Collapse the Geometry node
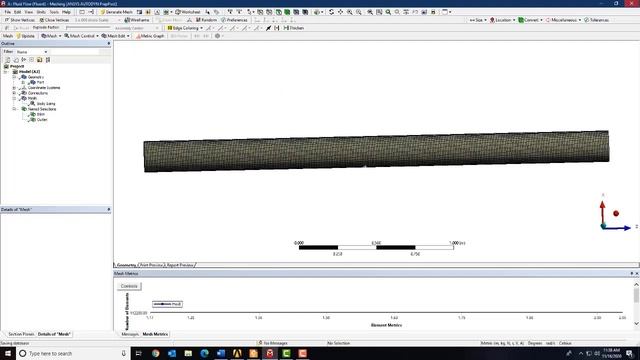The image size is (640, 360). [x=14, y=77]
